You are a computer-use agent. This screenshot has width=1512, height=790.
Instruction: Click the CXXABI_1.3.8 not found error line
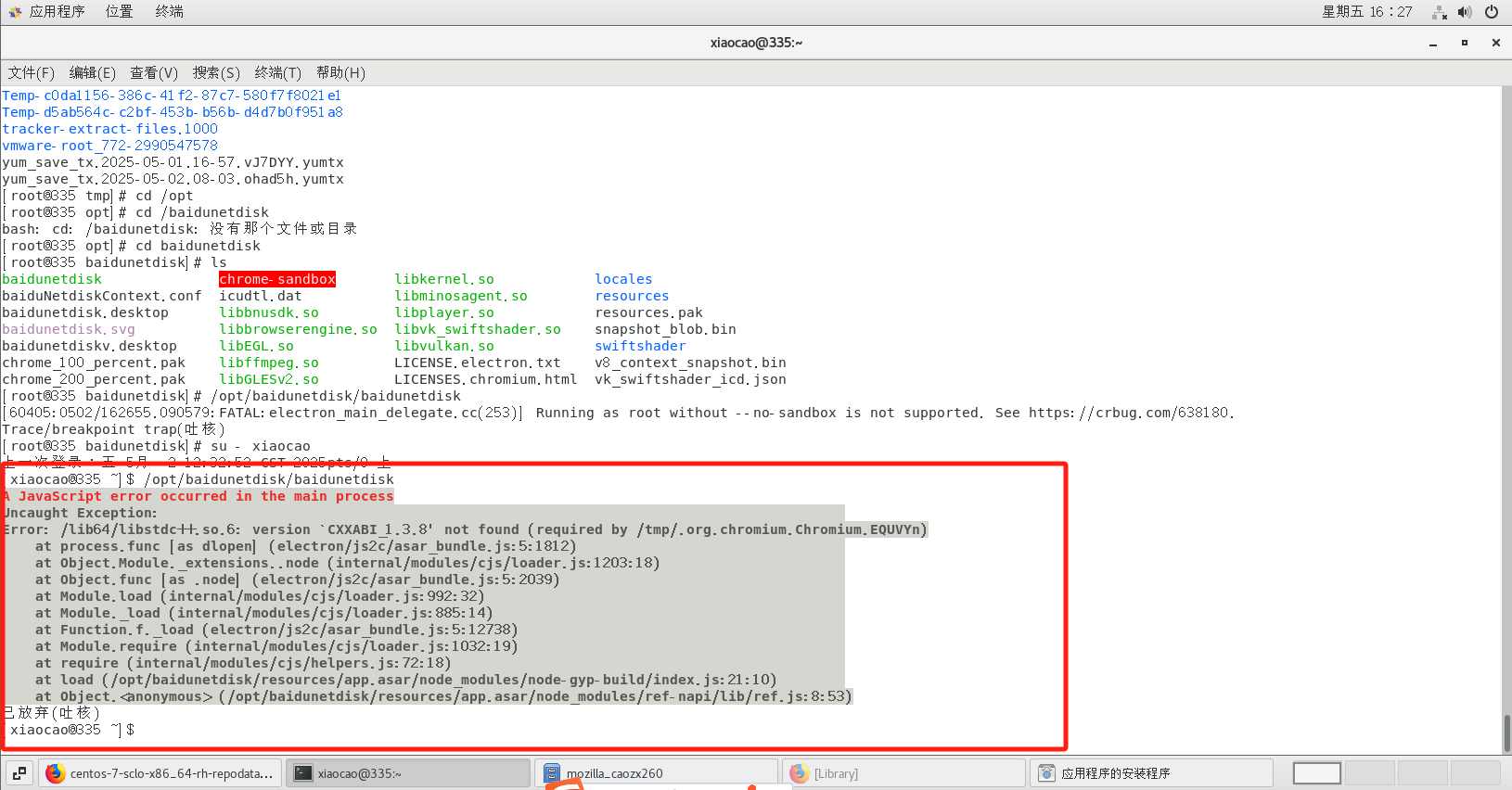465,529
